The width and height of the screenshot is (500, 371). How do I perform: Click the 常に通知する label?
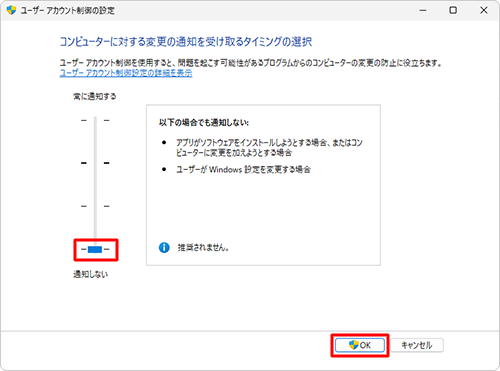(x=95, y=97)
